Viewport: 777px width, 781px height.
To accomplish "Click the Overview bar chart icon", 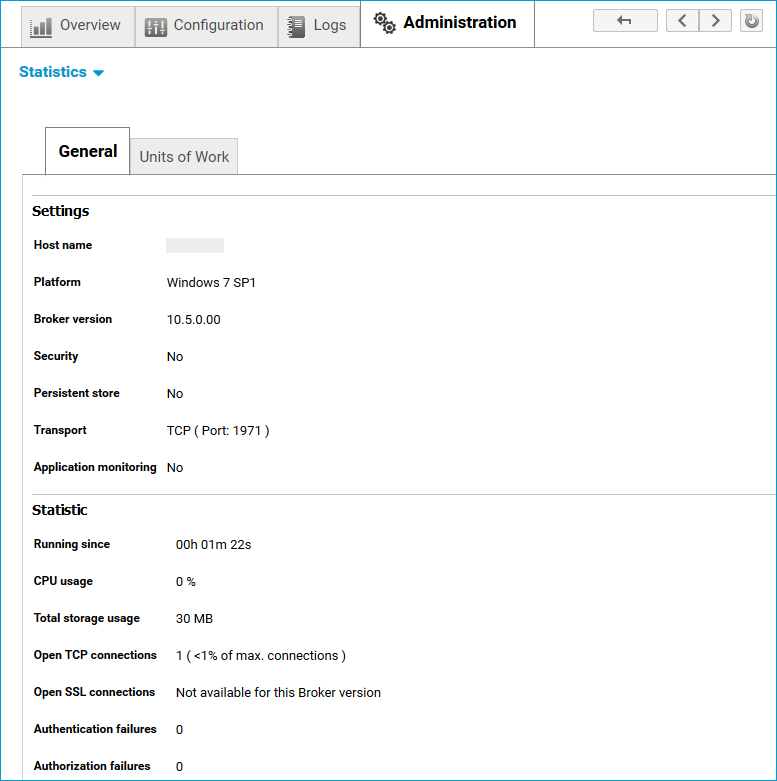I will click(41, 27).
